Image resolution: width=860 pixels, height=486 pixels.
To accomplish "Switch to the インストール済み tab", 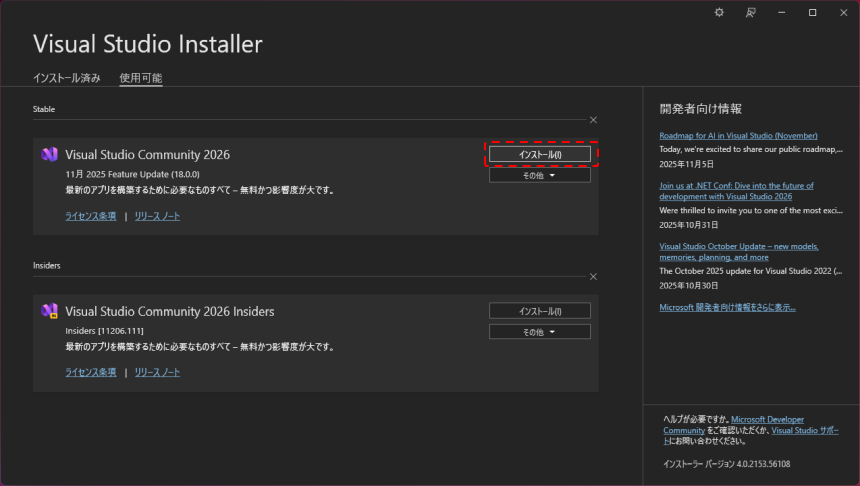I will [x=66, y=78].
